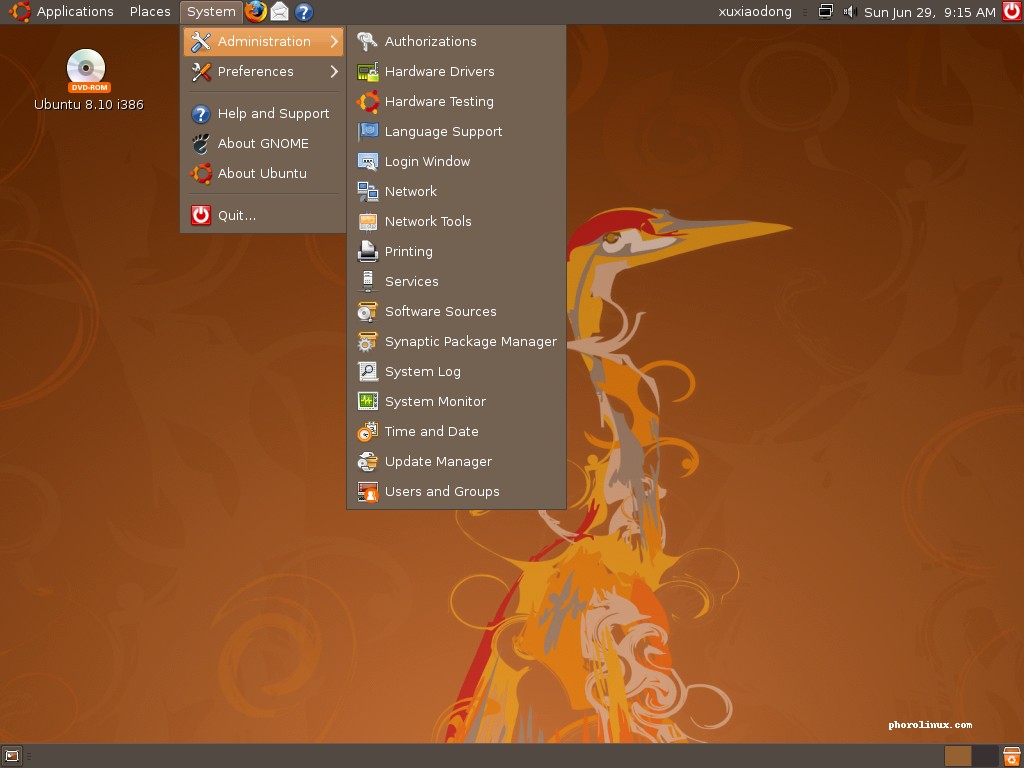This screenshot has height=768, width=1024.
Task: Click the Help question-mark icon in the top panel
Action: click(x=302, y=12)
